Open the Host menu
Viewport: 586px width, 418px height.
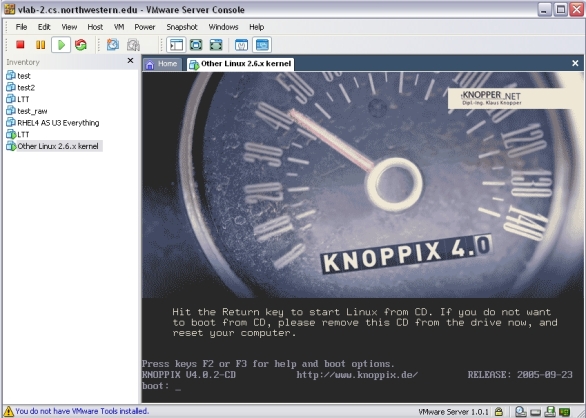tap(95, 27)
